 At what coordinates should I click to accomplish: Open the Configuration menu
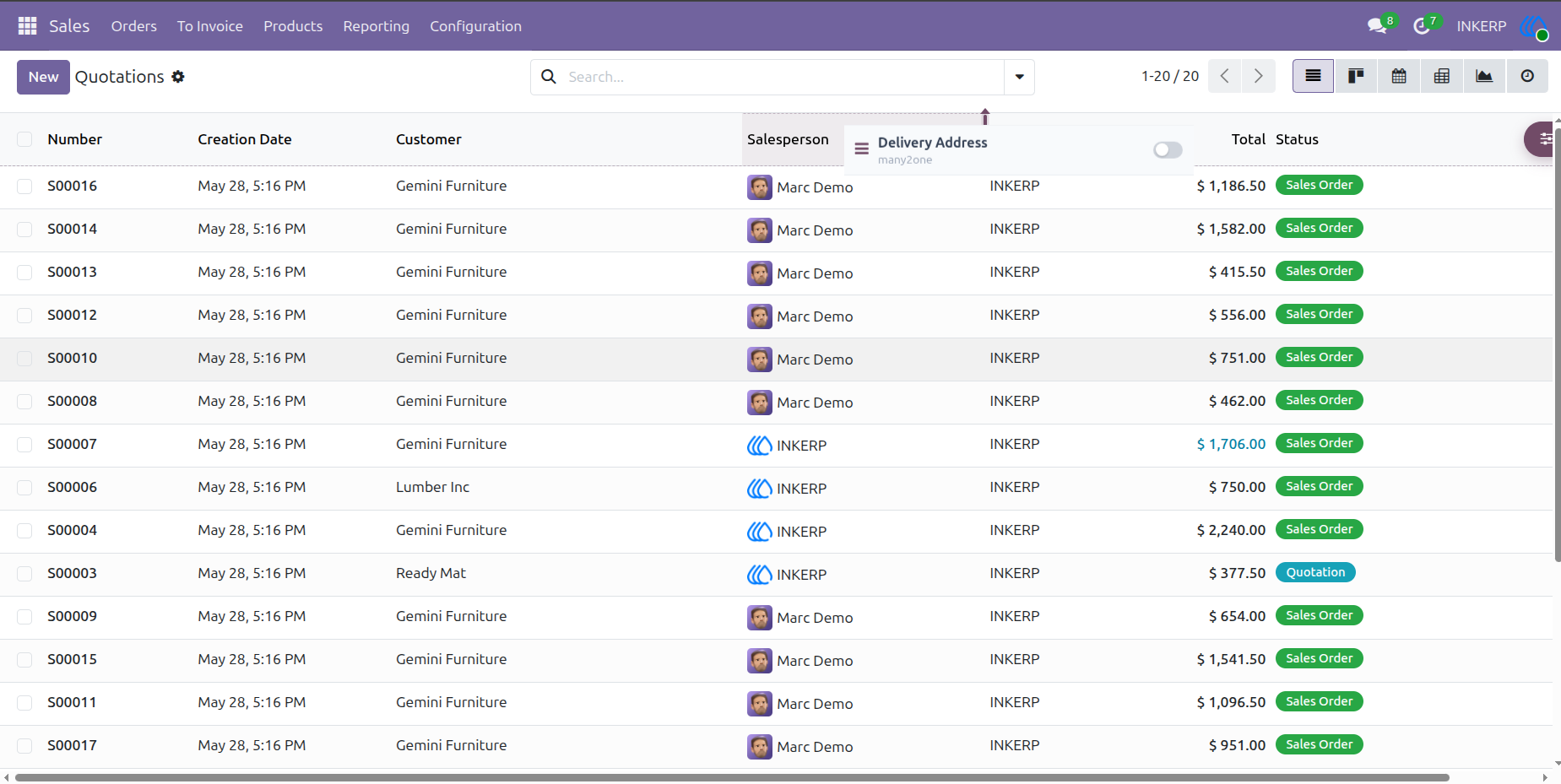476,26
